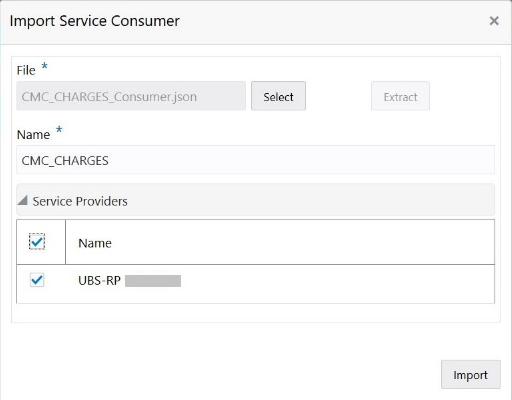Click the Name field label above input

pos(33,135)
